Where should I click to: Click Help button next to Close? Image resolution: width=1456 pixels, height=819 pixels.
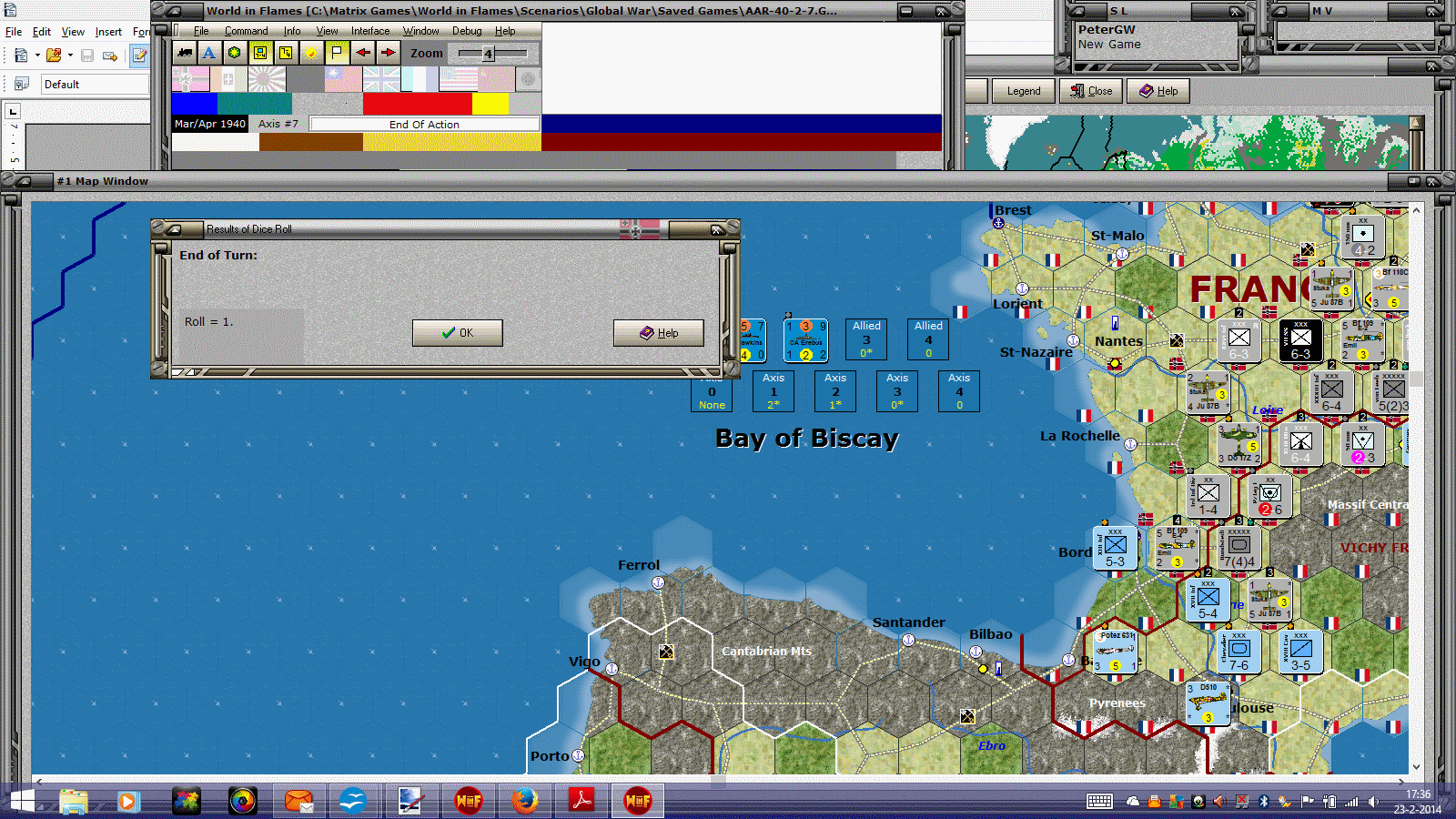click(x=1158, y=91)
